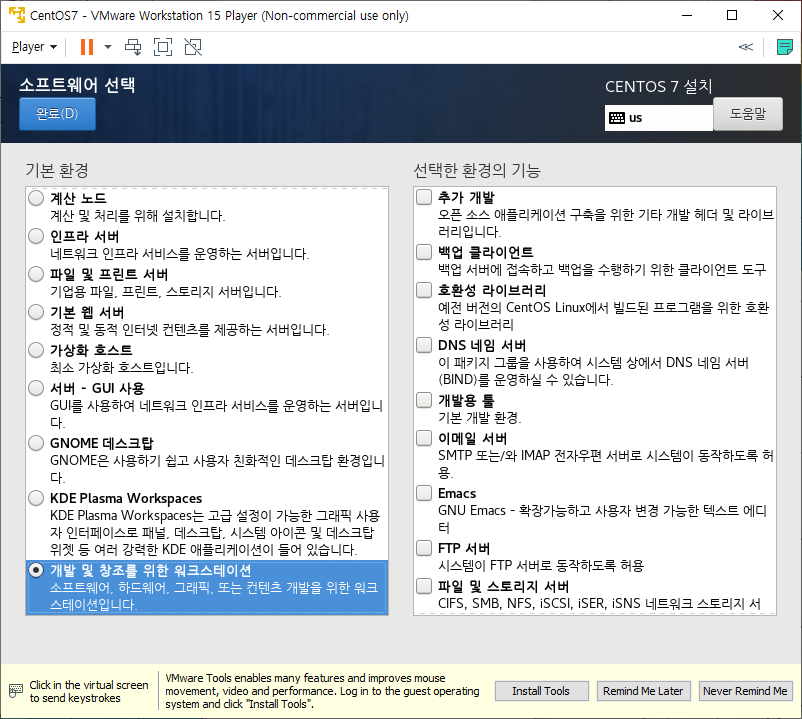Screen dimensions: 802x719
Task: Select 개발 및 창조를 위한 워크스테이션 radio
Action: 36,570
